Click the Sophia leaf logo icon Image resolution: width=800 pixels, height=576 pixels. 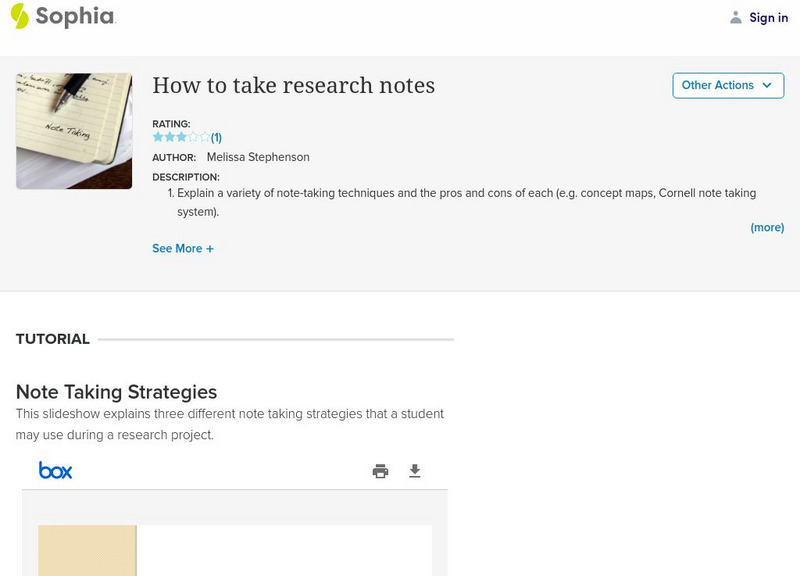tap(19, 16)
